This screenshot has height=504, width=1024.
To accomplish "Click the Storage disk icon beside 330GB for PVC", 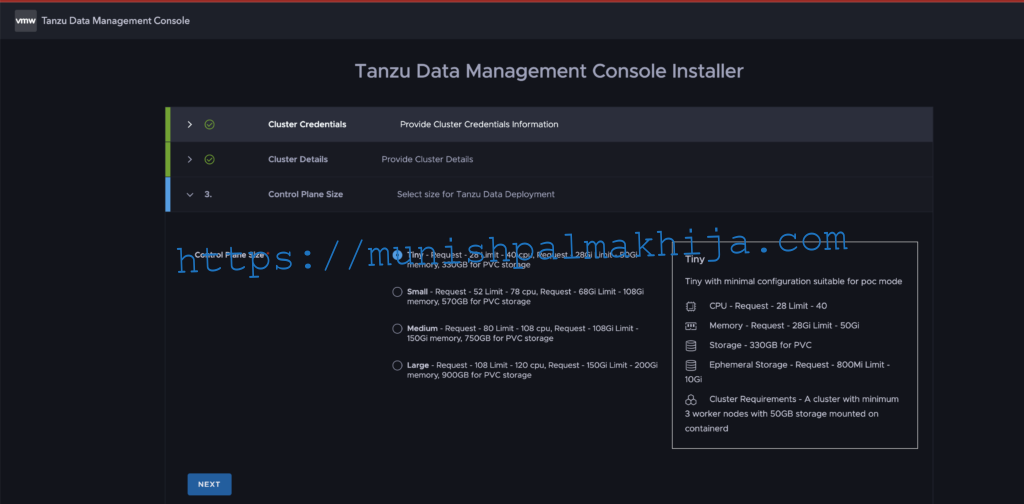I will click(x=691, y=345).
